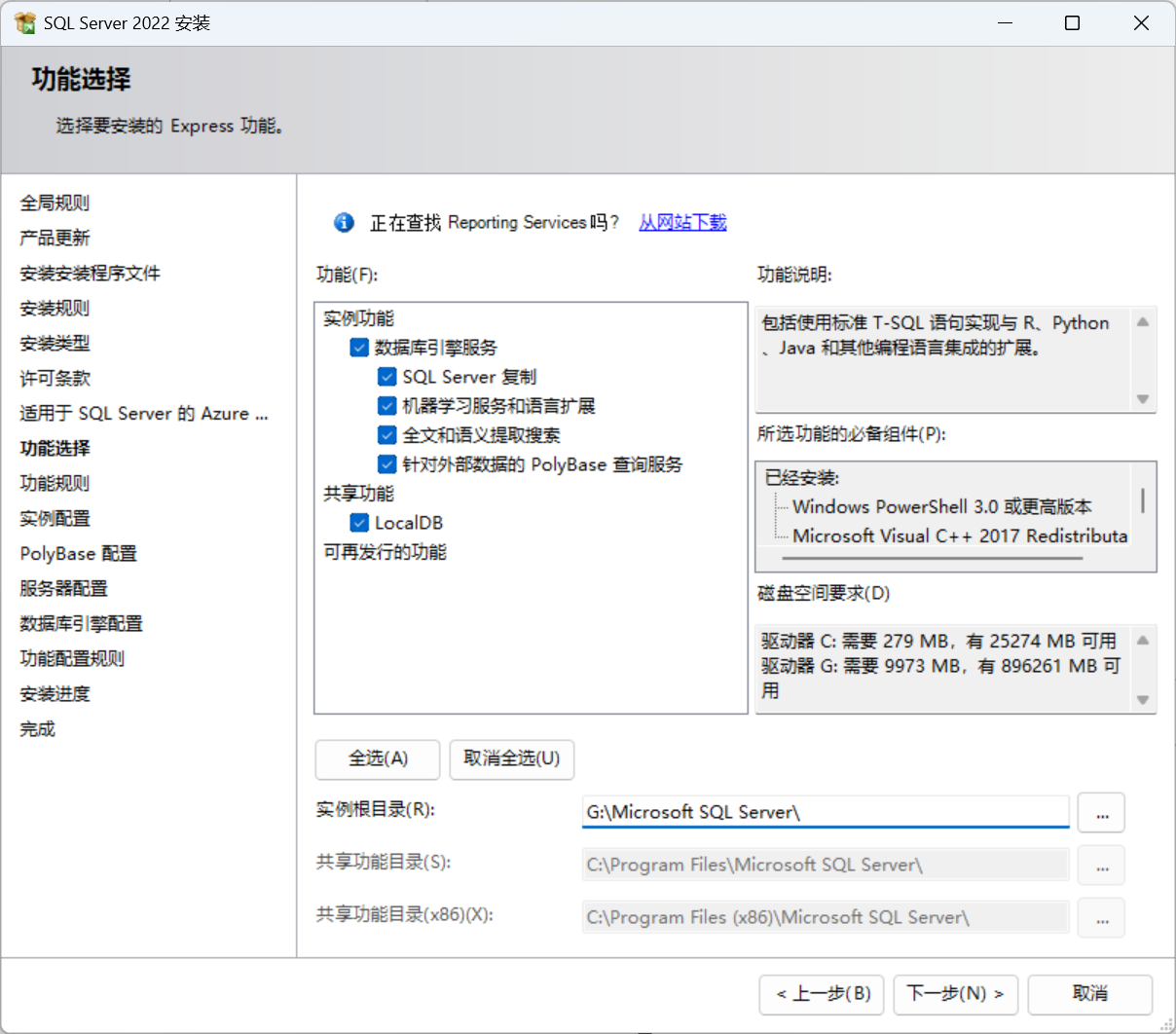Click the up arrow of the 功能说明 scrollbar
1176x1034 pixels.
(x=1143, y=321)
